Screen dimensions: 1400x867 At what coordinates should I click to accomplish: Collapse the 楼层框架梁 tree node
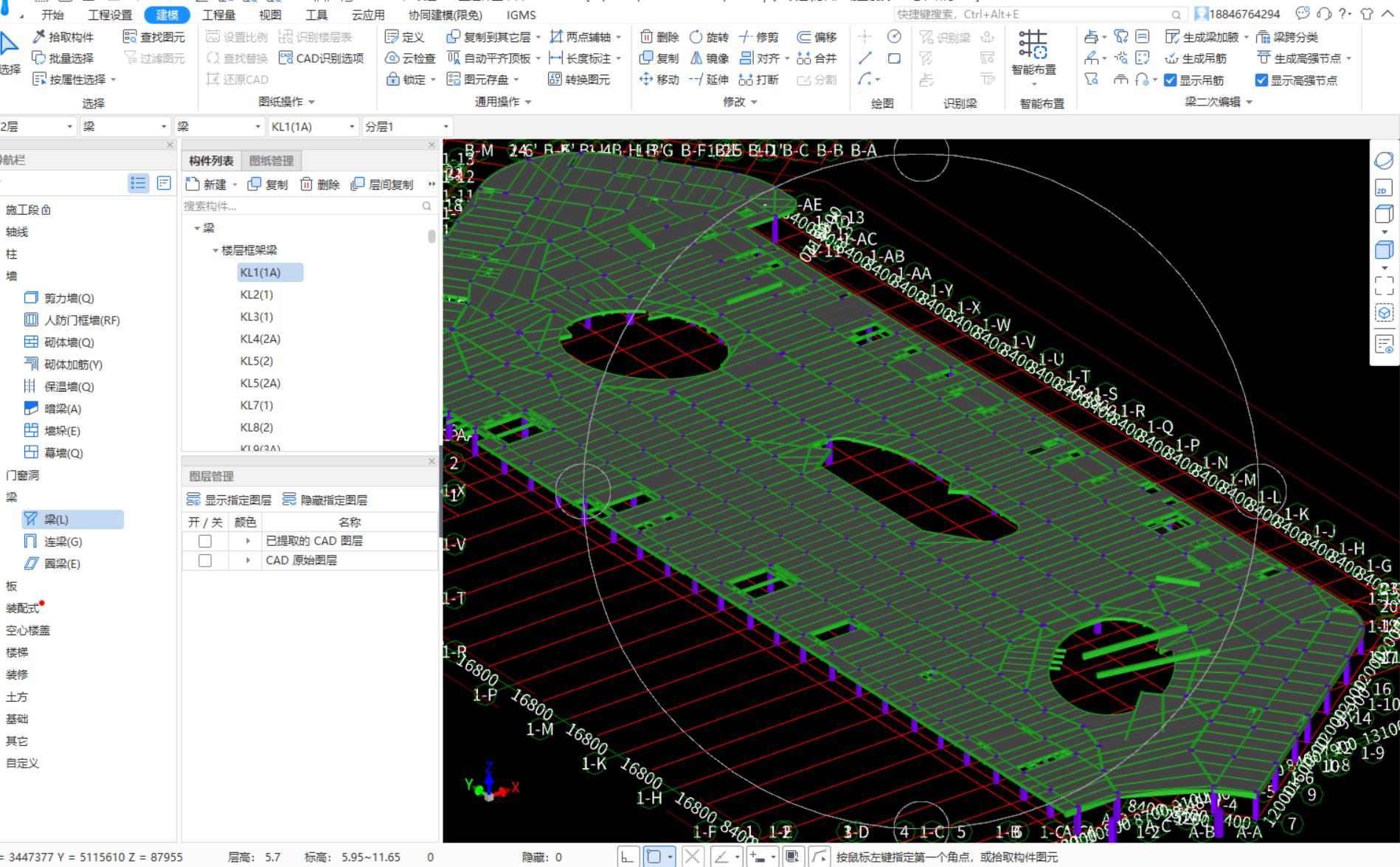(215, 251)
